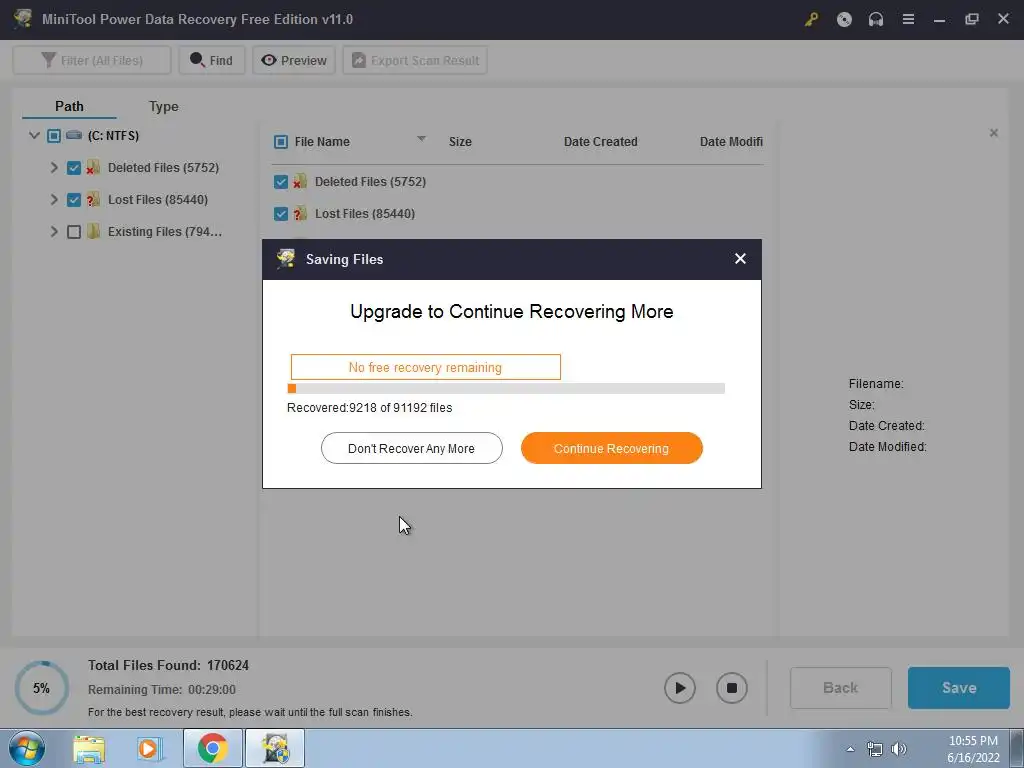The height and width of the screenshot is (768, 1024).
Task: Click 'Recovered:9218 of 91192 files' text
Action: 370,408
